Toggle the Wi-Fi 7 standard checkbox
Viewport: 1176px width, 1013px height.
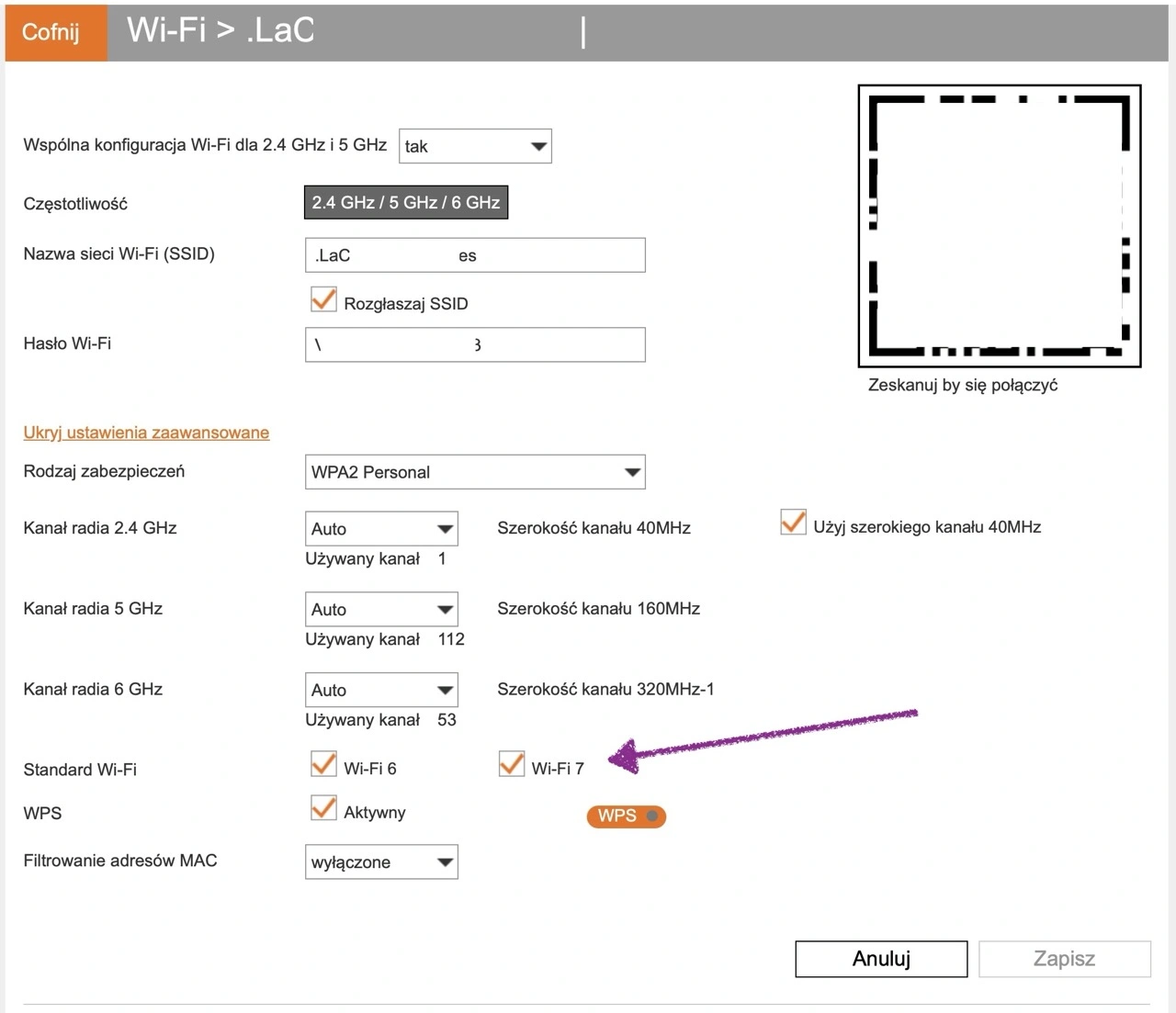(511, 765)
